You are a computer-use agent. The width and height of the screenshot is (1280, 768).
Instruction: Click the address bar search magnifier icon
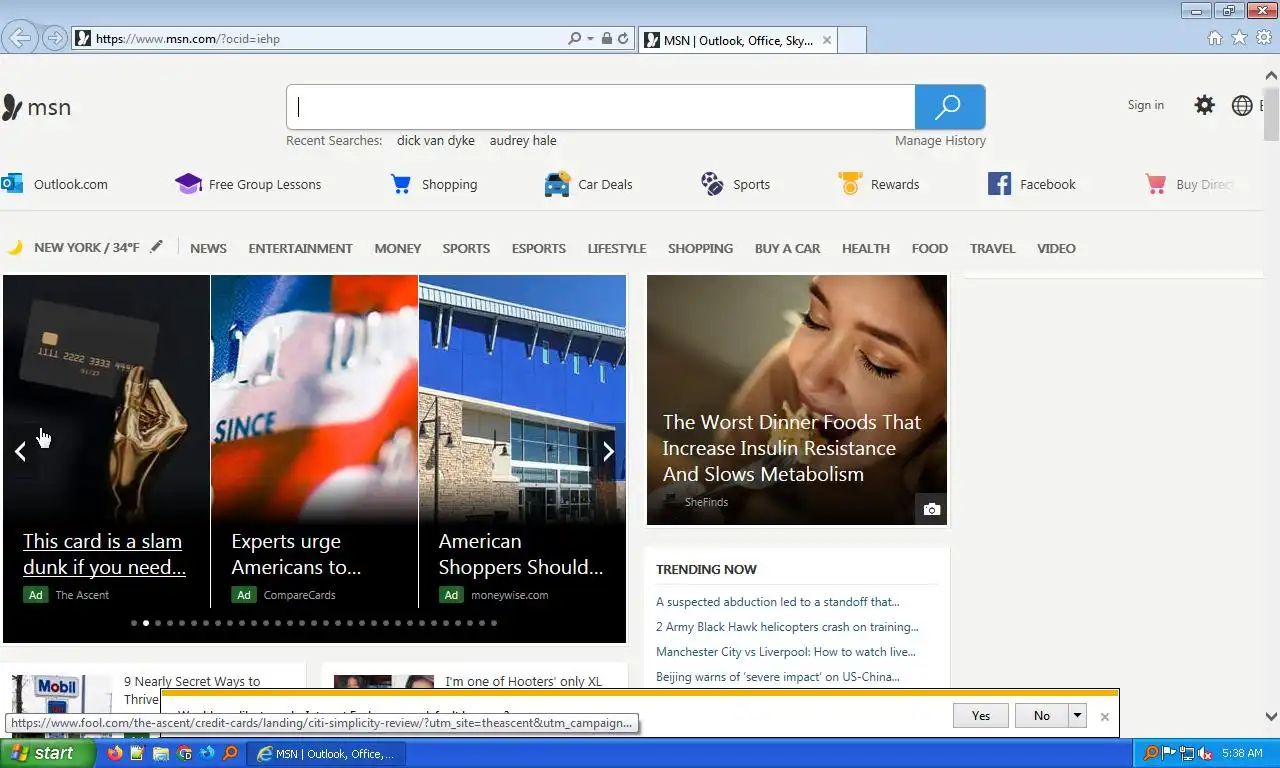tap(574, 39)
